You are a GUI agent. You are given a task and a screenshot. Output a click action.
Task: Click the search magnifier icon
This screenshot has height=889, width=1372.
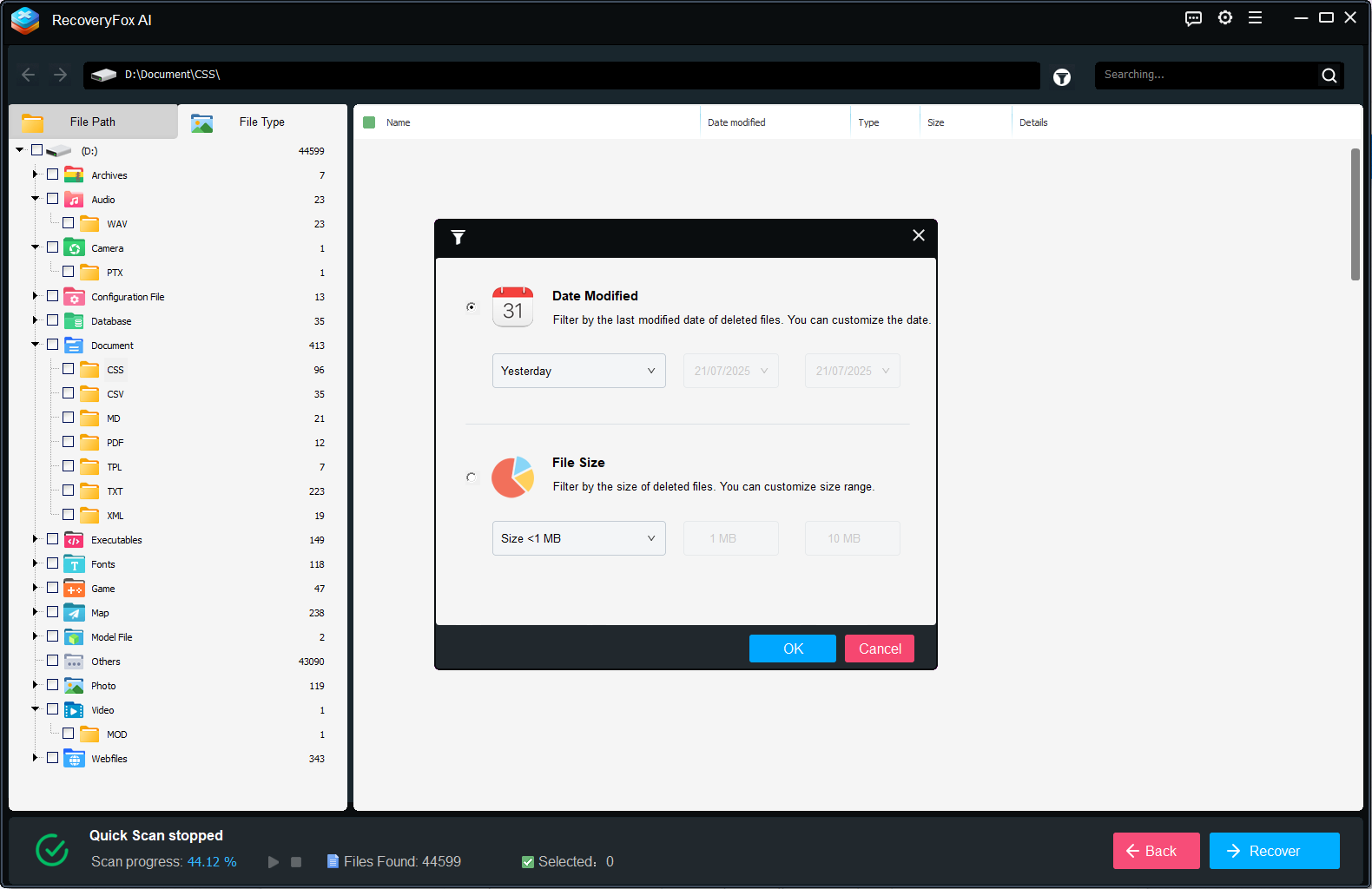click(x=1329, y=76)
